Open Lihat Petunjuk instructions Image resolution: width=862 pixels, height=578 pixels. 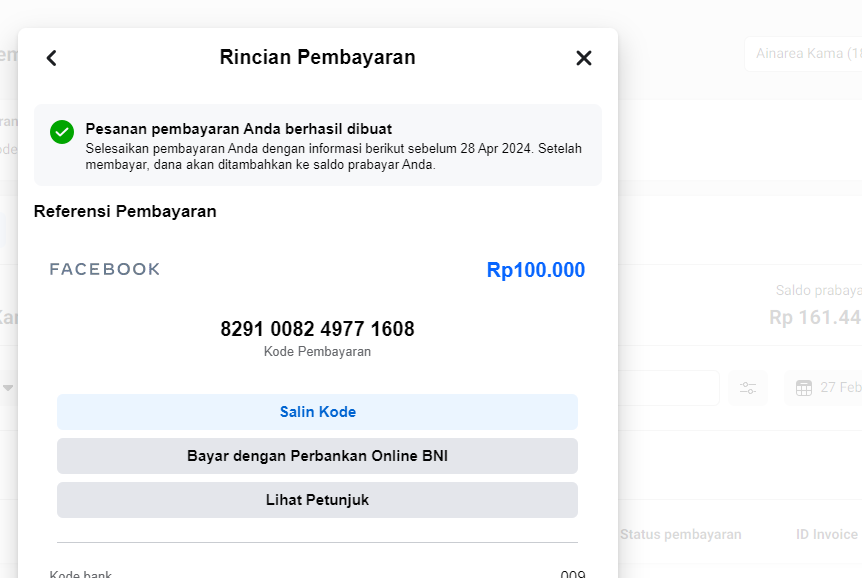(x=317, y=500)
